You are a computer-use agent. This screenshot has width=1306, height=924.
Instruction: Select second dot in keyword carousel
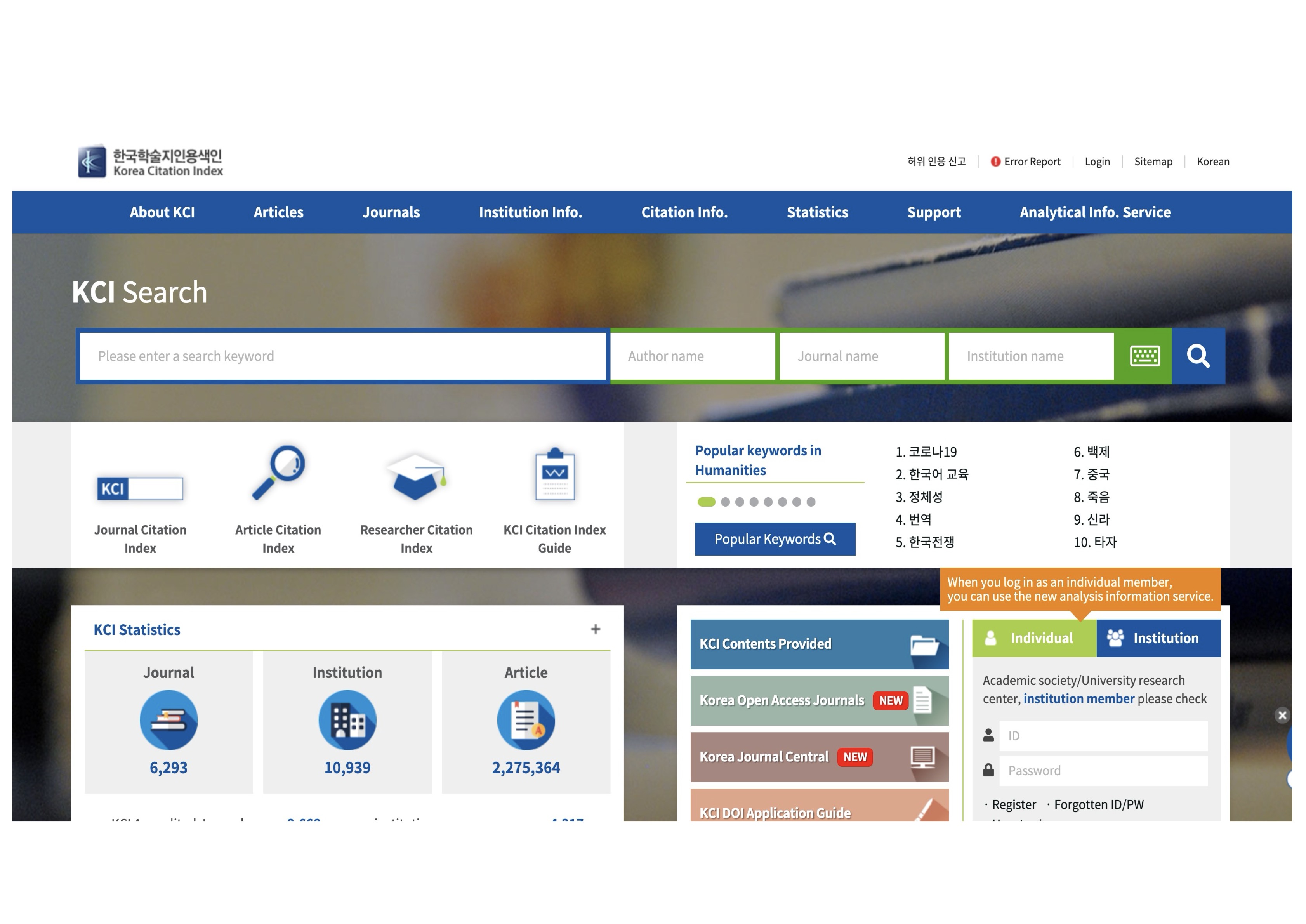[725, 502]
